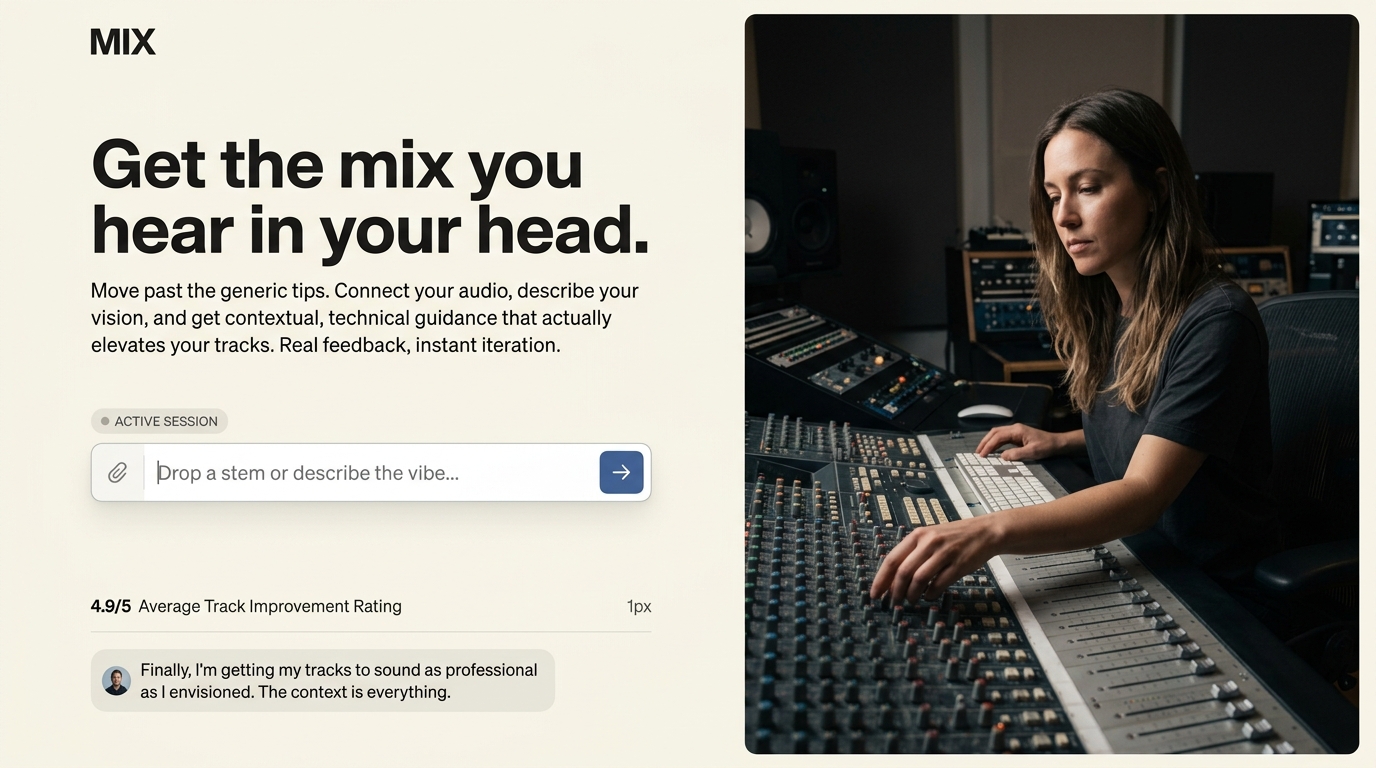Click the MIX logo
The width and height of the screenshot is (1376, 768).
click(x=123, y=42)
